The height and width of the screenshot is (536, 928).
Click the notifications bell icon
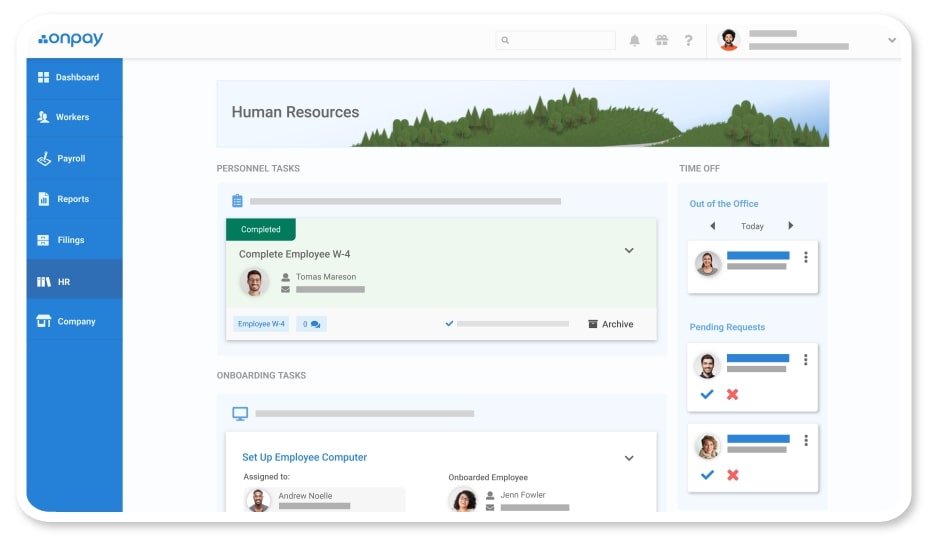coord(634,41)
